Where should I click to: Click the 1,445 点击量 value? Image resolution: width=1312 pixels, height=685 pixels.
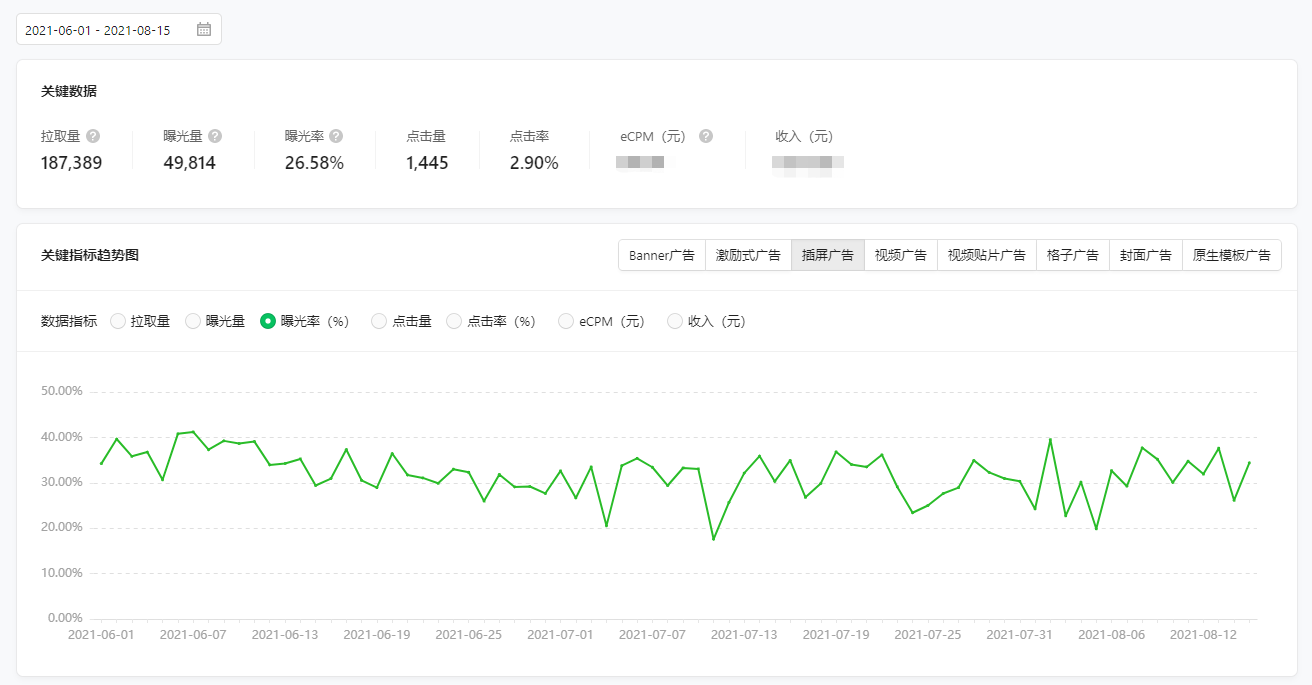tap(427, 163)
